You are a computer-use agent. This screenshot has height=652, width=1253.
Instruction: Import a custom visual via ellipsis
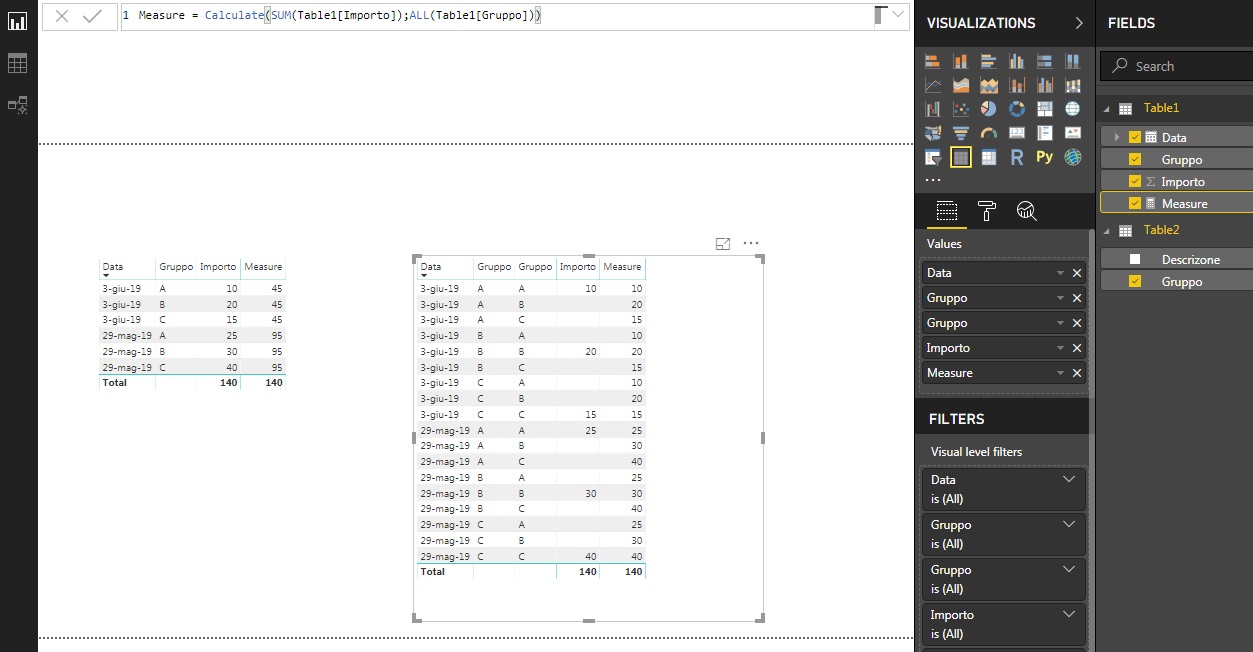pyautogui.click(x=933, y=180)
